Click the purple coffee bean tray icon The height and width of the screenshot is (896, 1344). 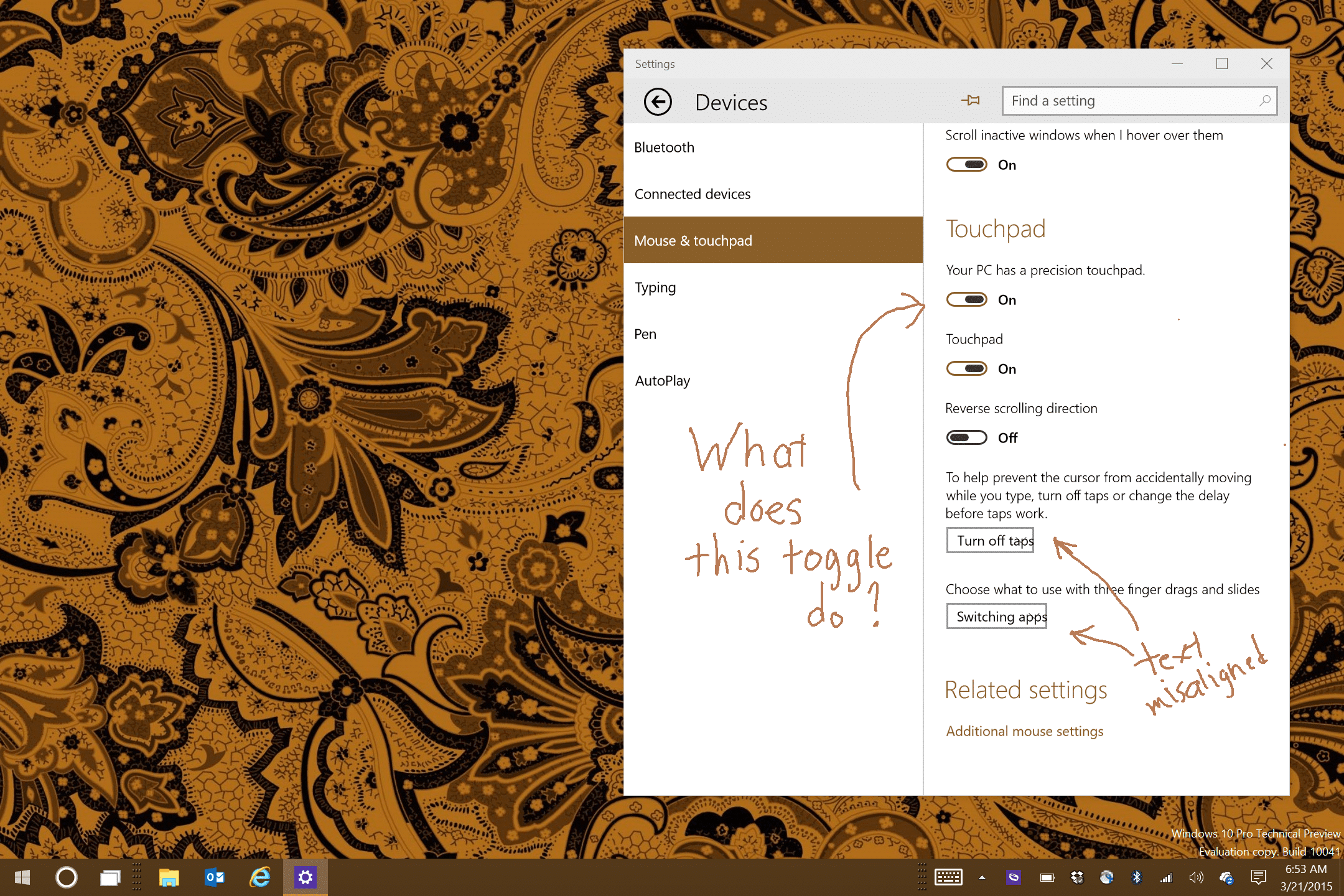(1014, 877)
